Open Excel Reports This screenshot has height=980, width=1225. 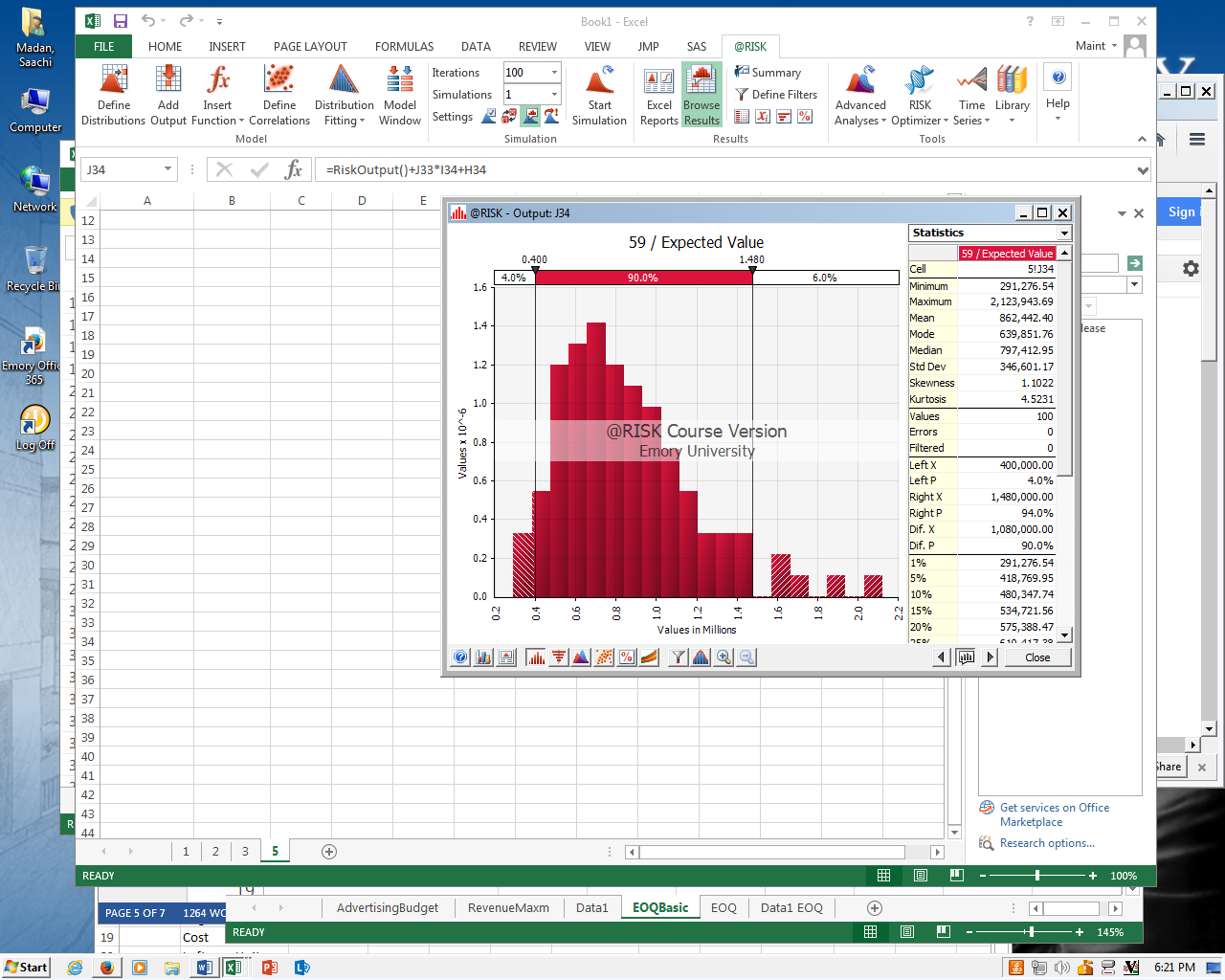tap(659, 95)
